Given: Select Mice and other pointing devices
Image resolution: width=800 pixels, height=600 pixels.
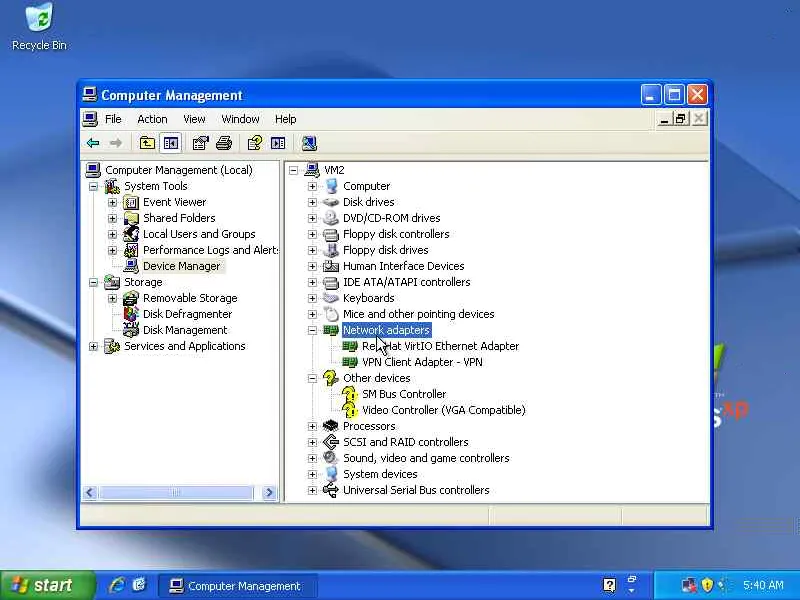Looking at the screenshot, I should (x=418, y=314).
